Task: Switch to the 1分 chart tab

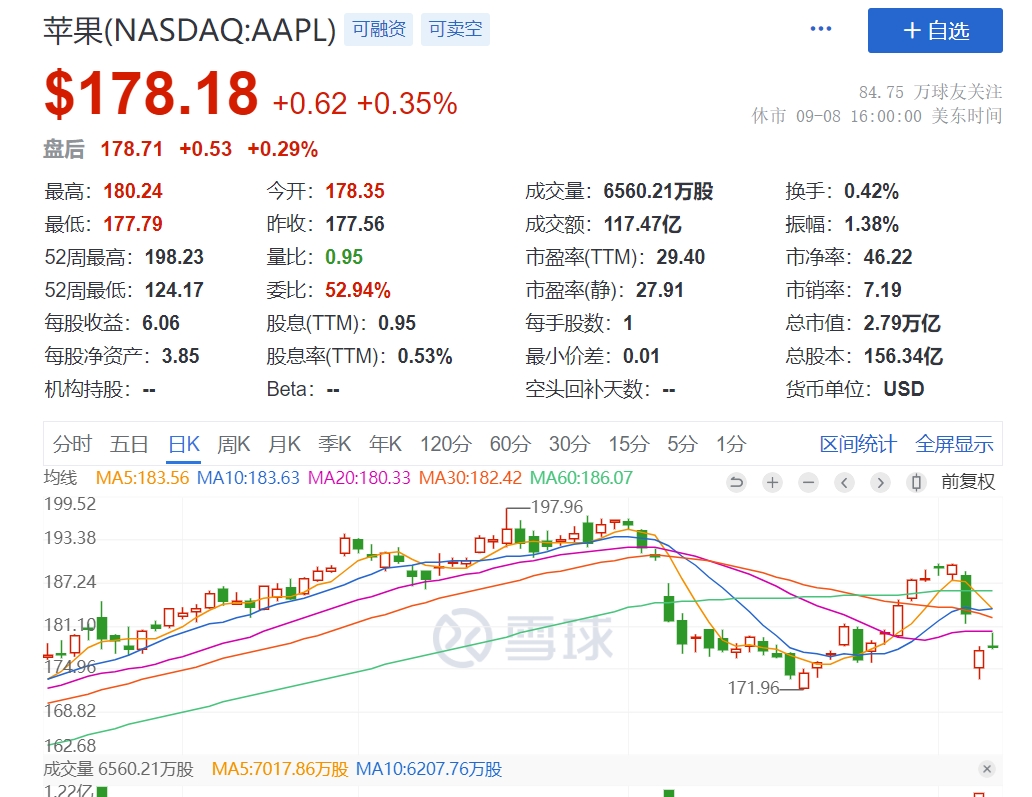Action: coord(731,444)
